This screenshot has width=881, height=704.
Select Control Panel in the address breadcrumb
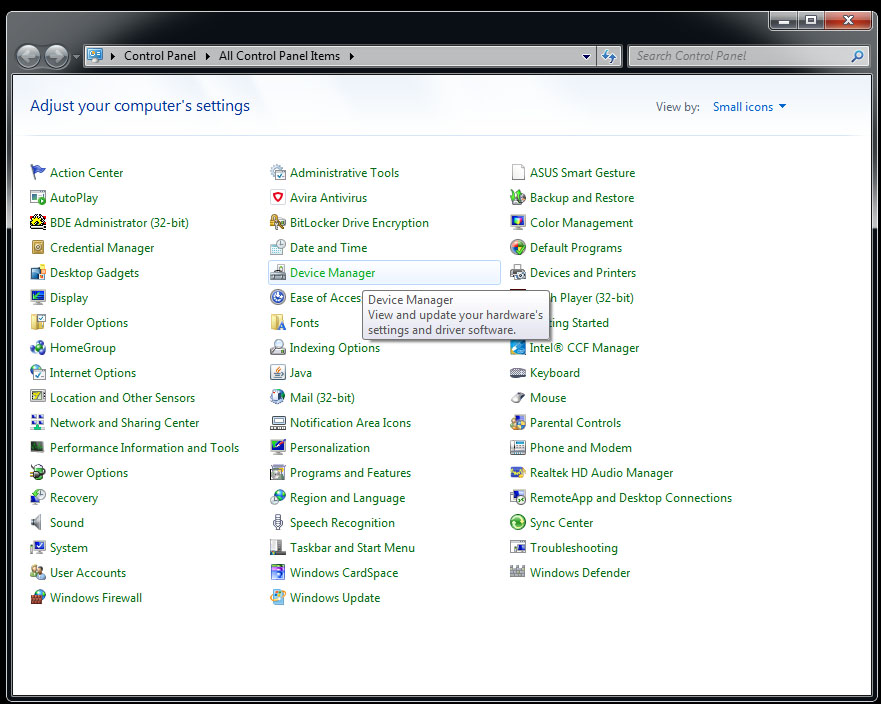(160, 56)
